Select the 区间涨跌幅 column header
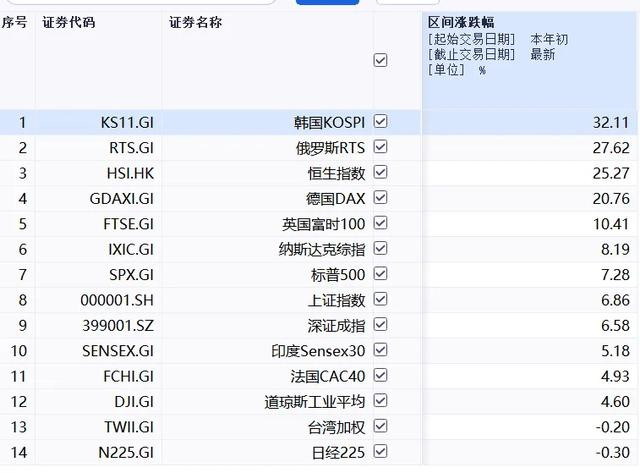This screenshot has width=640, height=473. (x=461, y=22)
